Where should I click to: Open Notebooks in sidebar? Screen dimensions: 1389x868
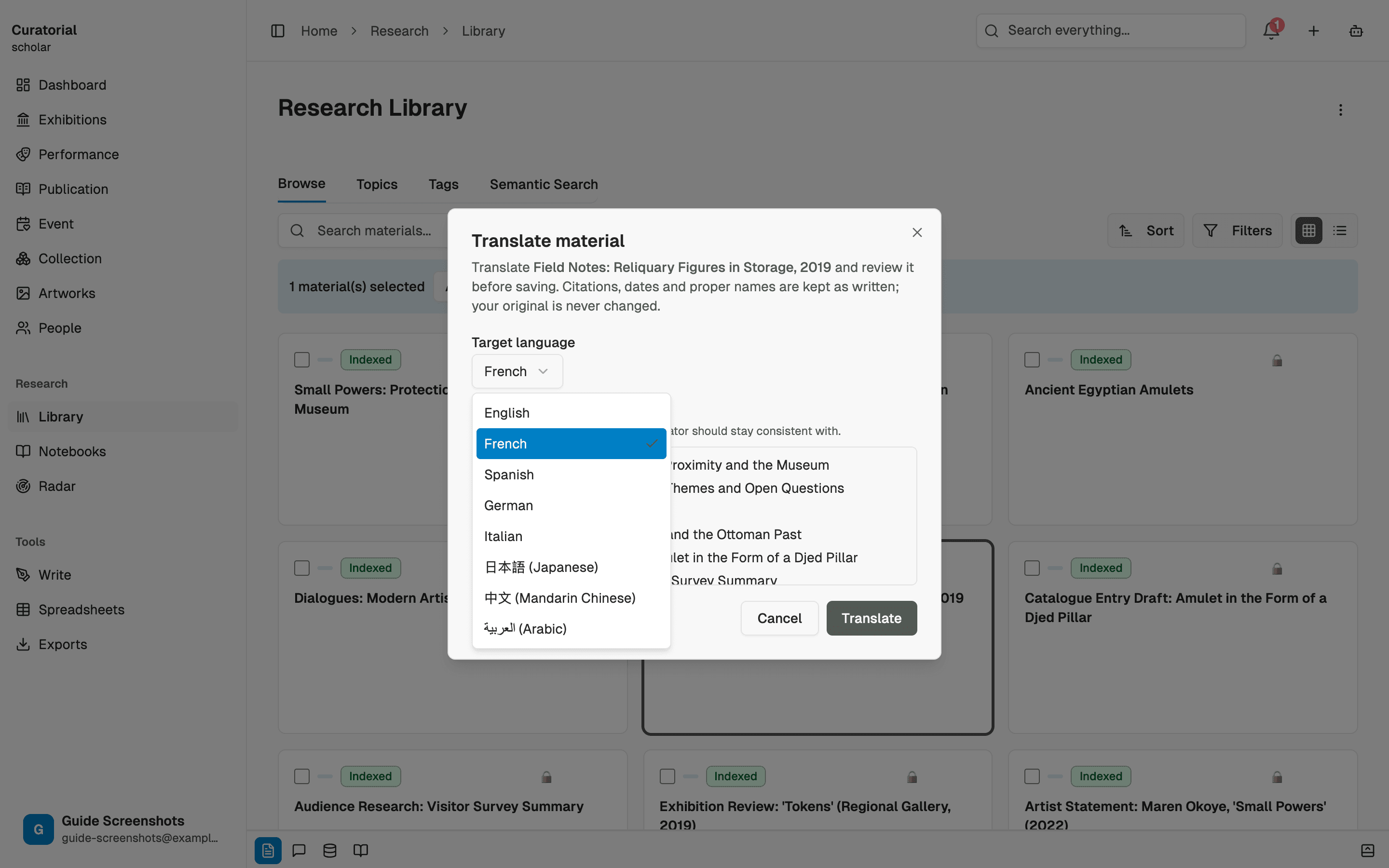pyautogui.click(x=122, y=451)
